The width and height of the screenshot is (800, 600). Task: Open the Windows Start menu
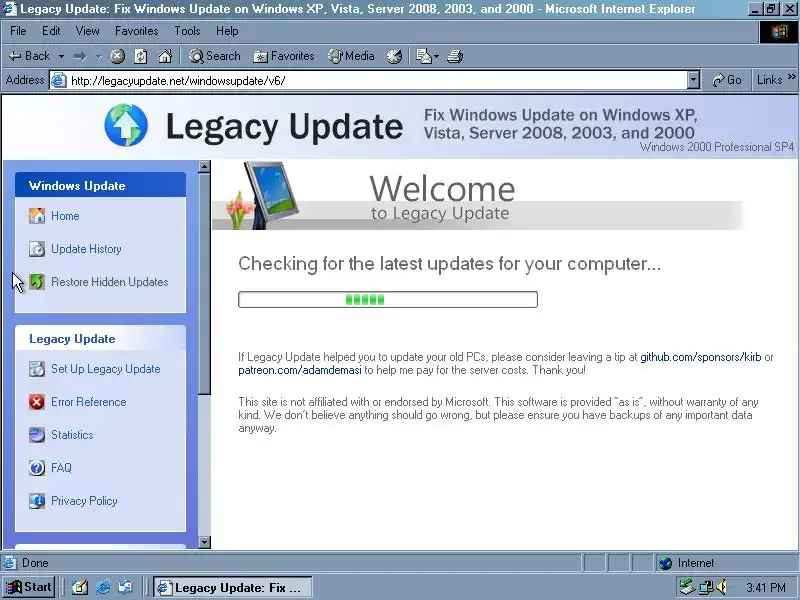(28, 587)
